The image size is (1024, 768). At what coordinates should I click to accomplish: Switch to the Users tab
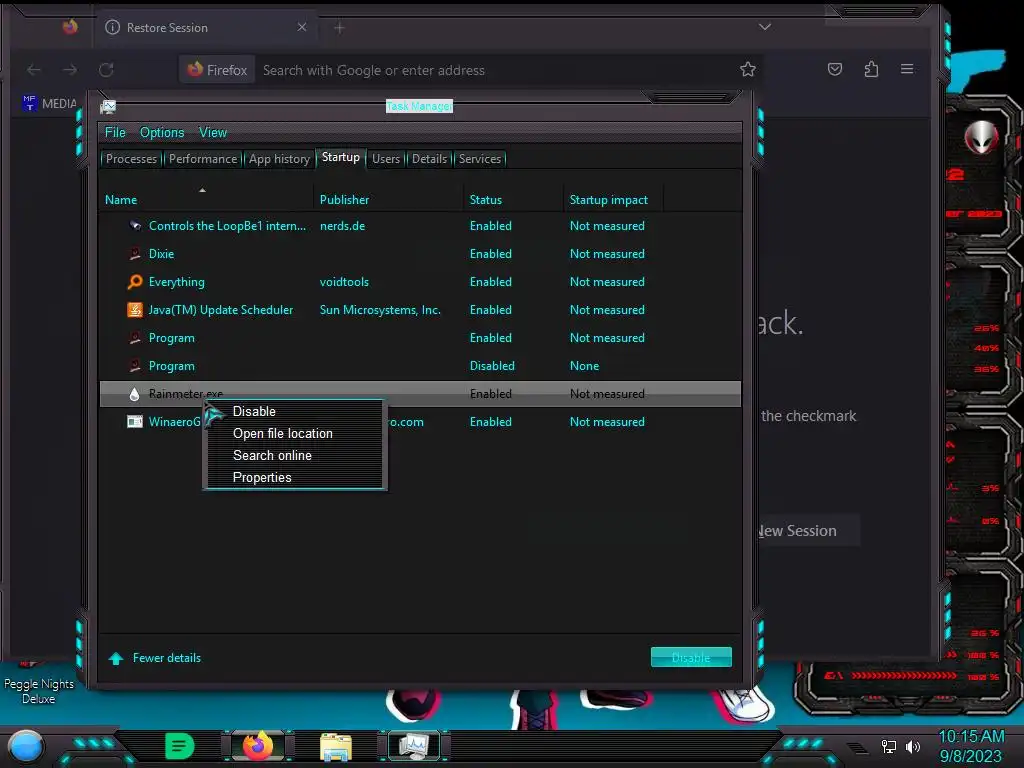pos(386,159)
